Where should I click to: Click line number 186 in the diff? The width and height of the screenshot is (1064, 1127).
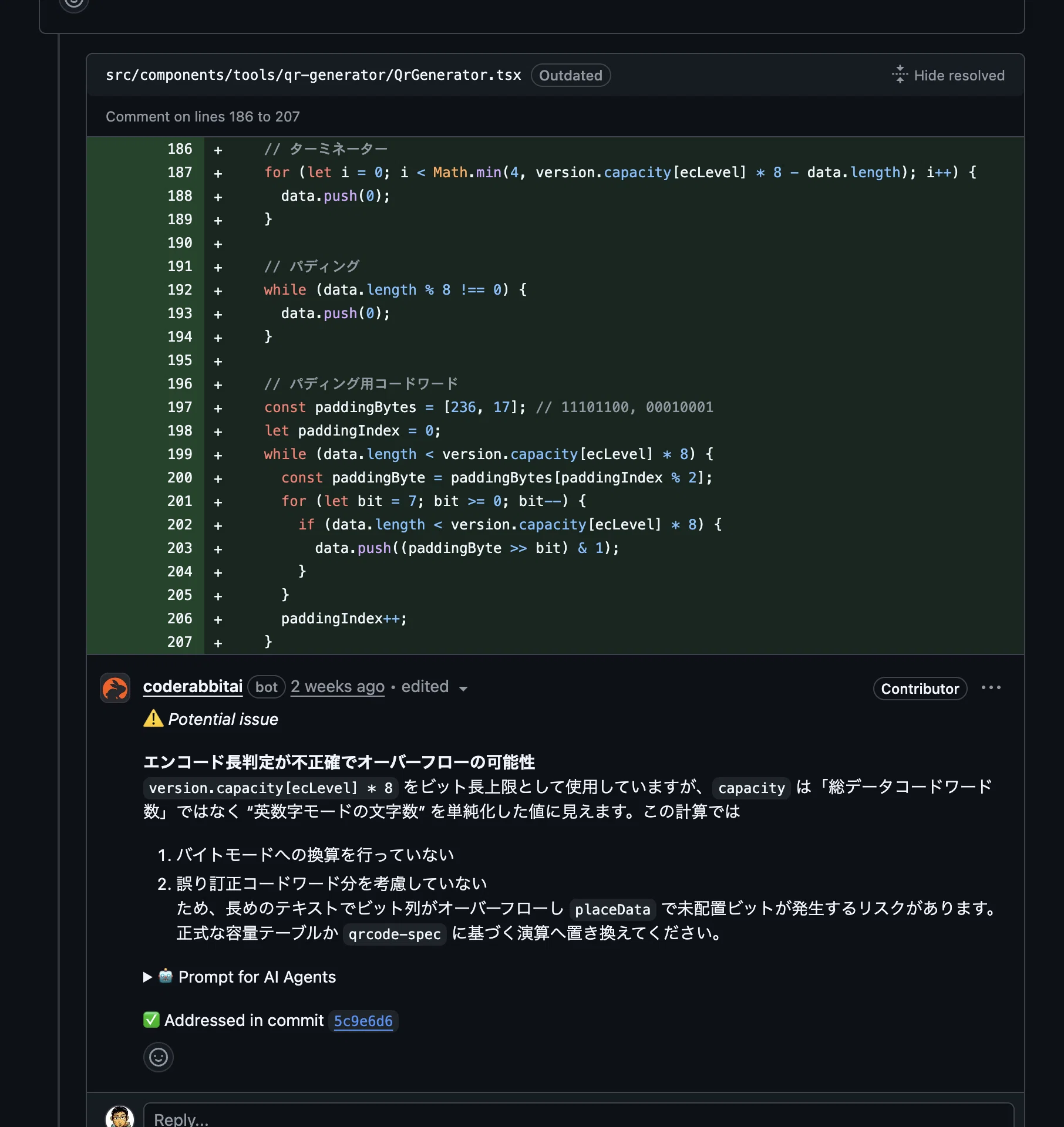tap(180, 149)
